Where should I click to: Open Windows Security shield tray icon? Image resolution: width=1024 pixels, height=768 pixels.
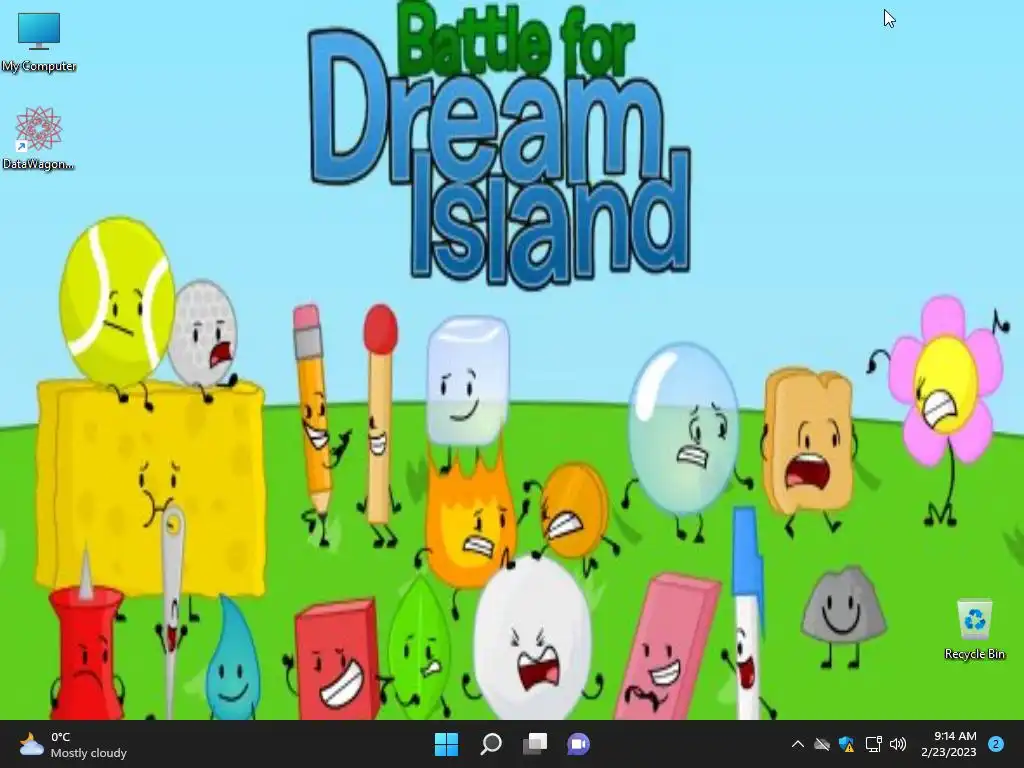click(847, 744)
